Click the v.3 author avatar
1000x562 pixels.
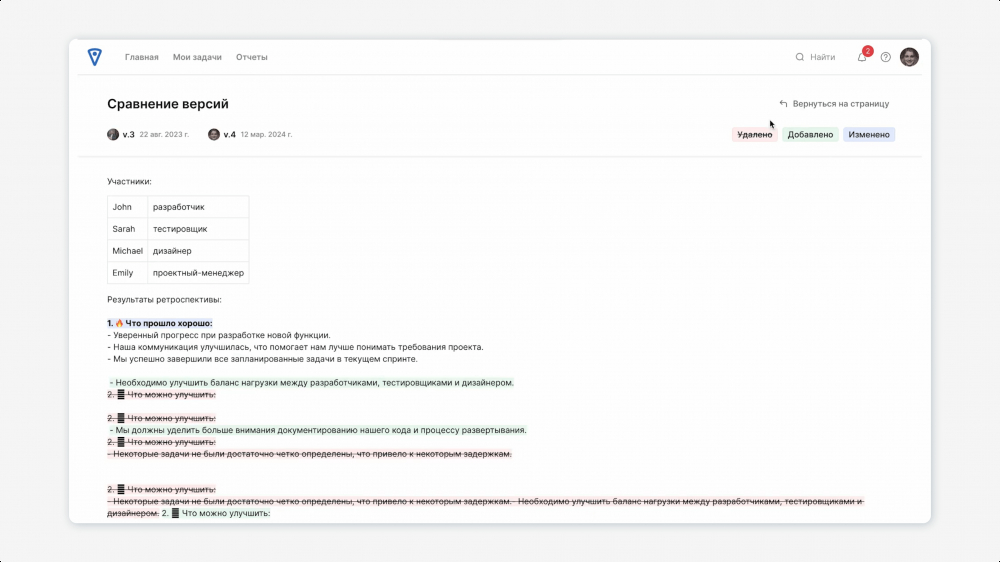click(x=113, y=134)
